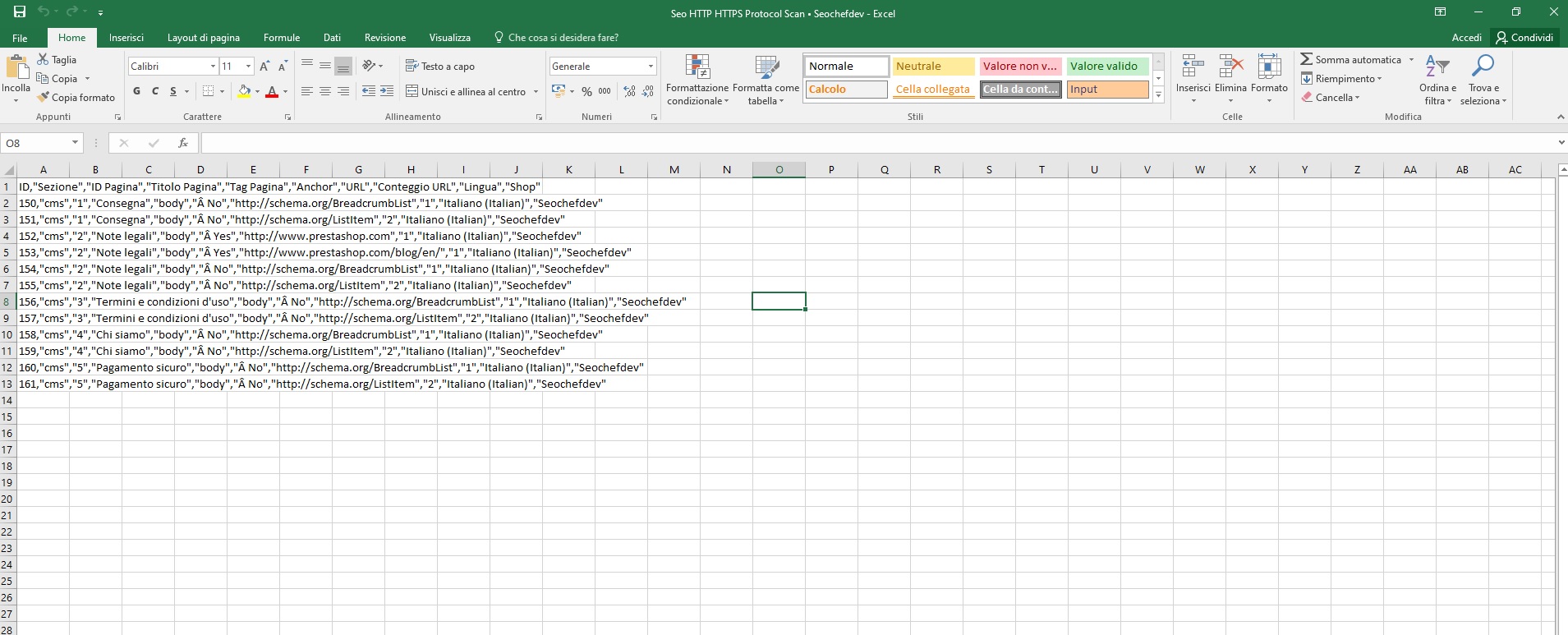Screen dimensions: 1568x635
Task: Click the Condividi share button
Action: point(1524,38)
